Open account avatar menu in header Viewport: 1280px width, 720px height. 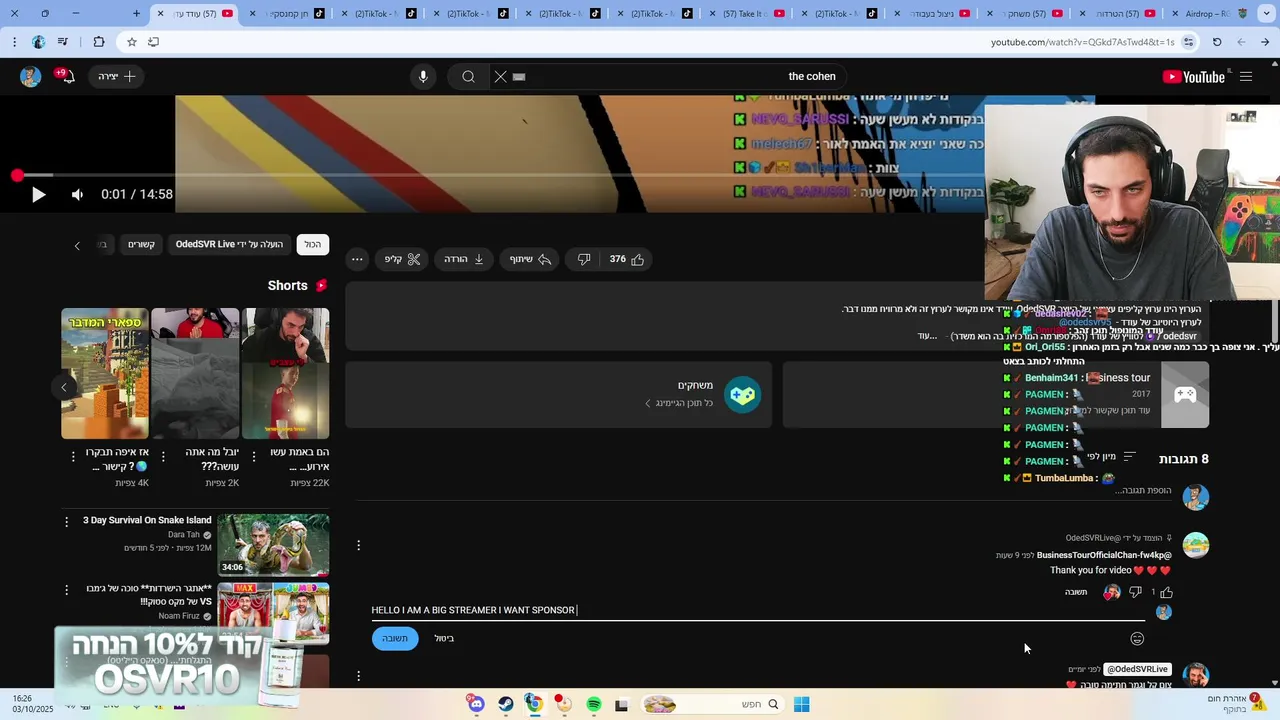point(30,76)
